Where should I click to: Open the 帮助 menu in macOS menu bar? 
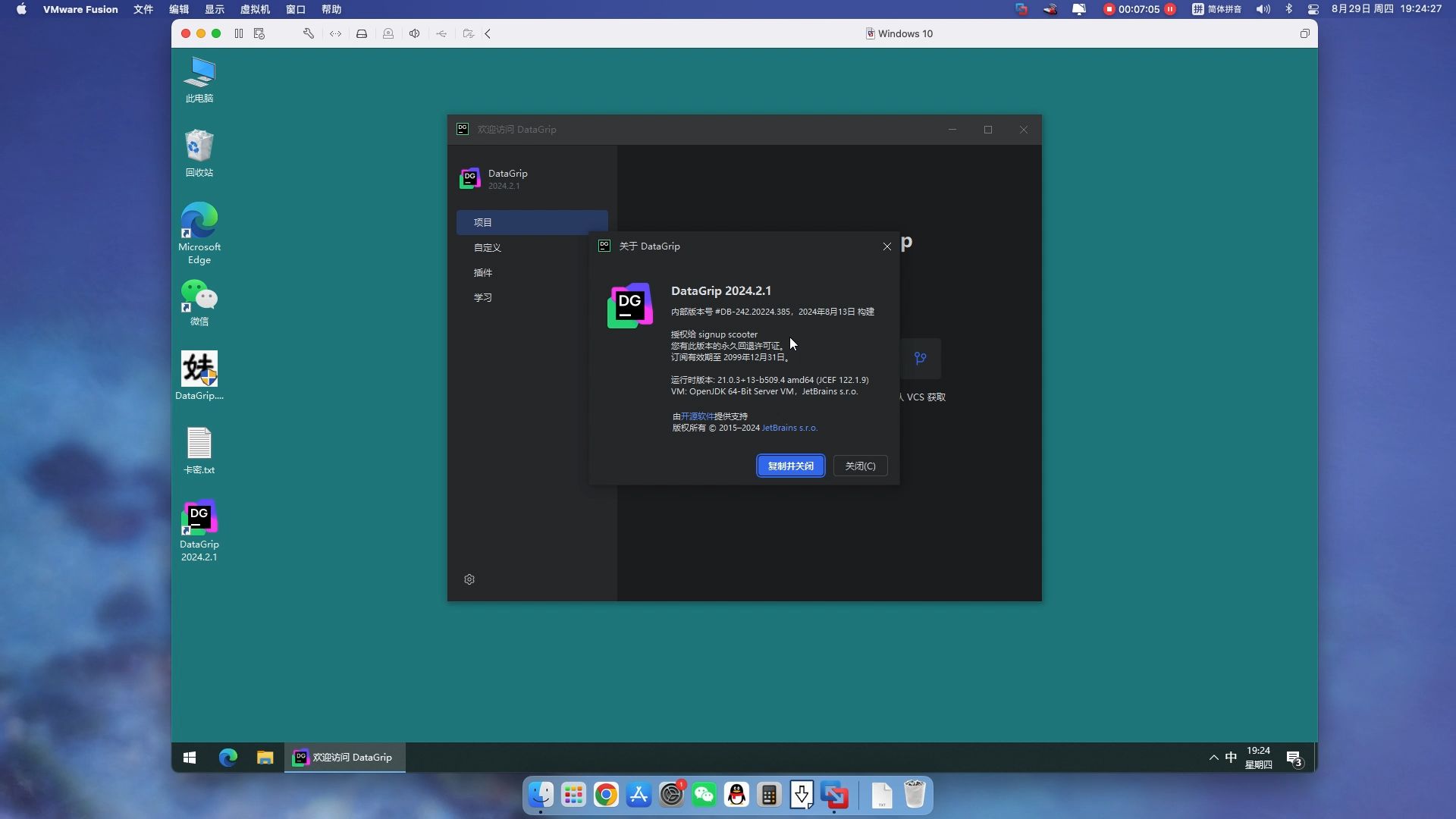[x=331, y=9]
